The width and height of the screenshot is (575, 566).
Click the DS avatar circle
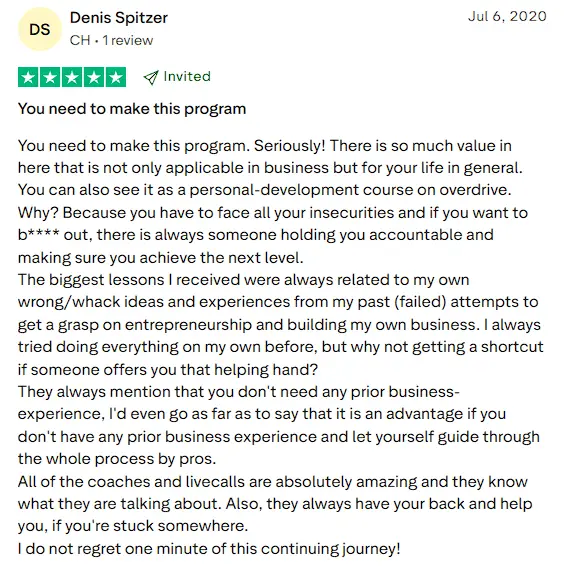40,29
